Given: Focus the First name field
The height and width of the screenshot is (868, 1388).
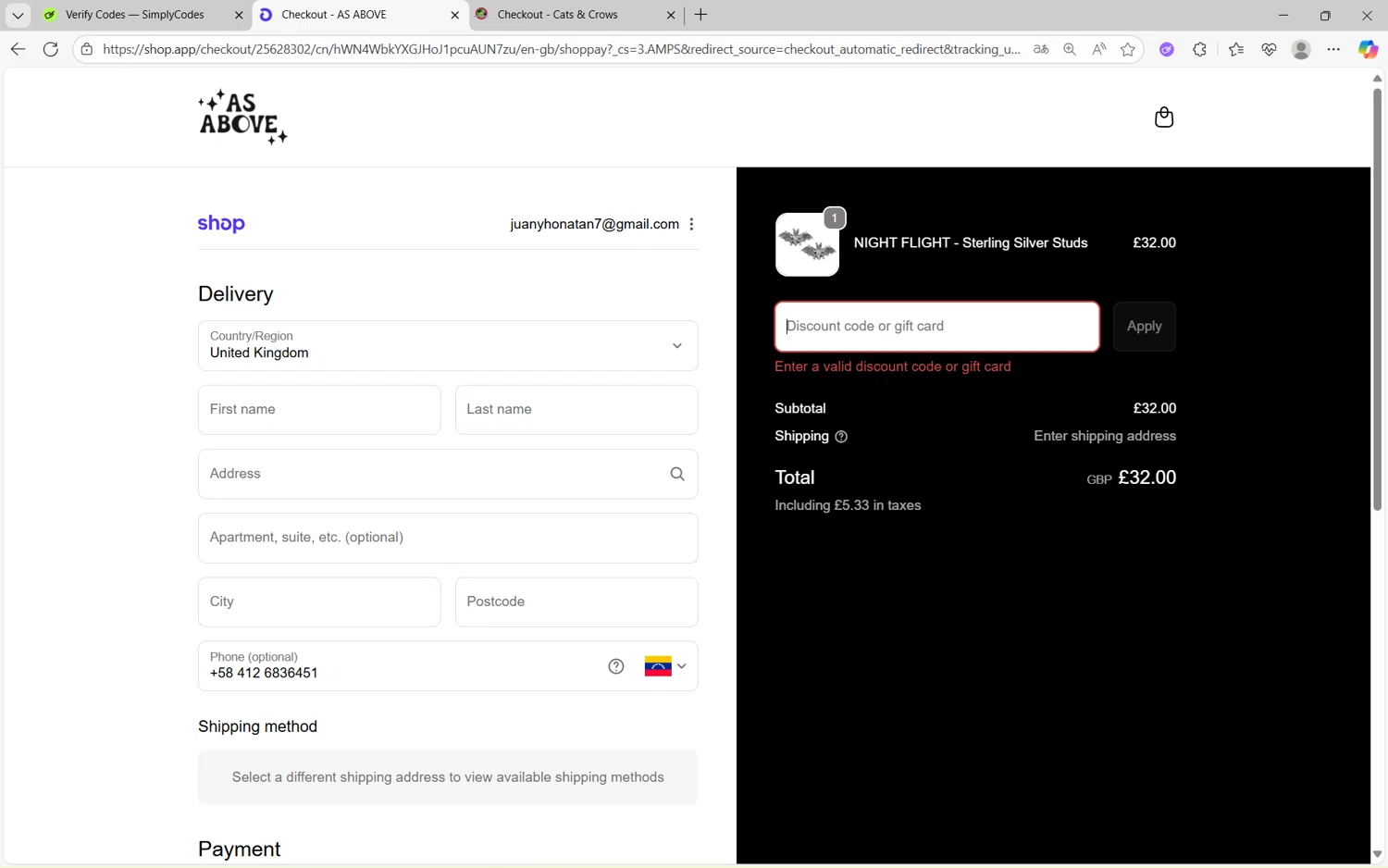Looking at the screenshot, I should coord(319,410).
